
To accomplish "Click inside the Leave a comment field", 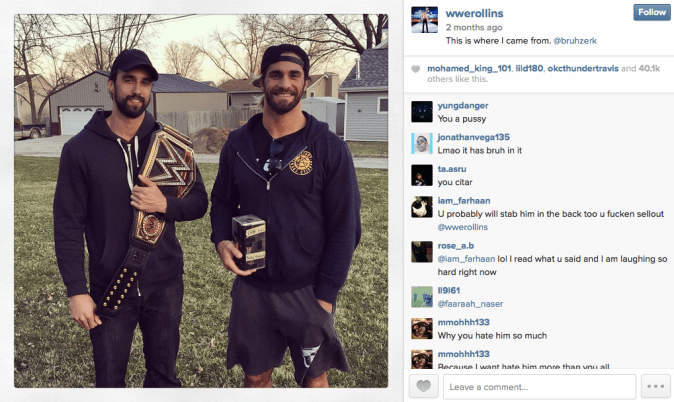I will coord(539,387).
